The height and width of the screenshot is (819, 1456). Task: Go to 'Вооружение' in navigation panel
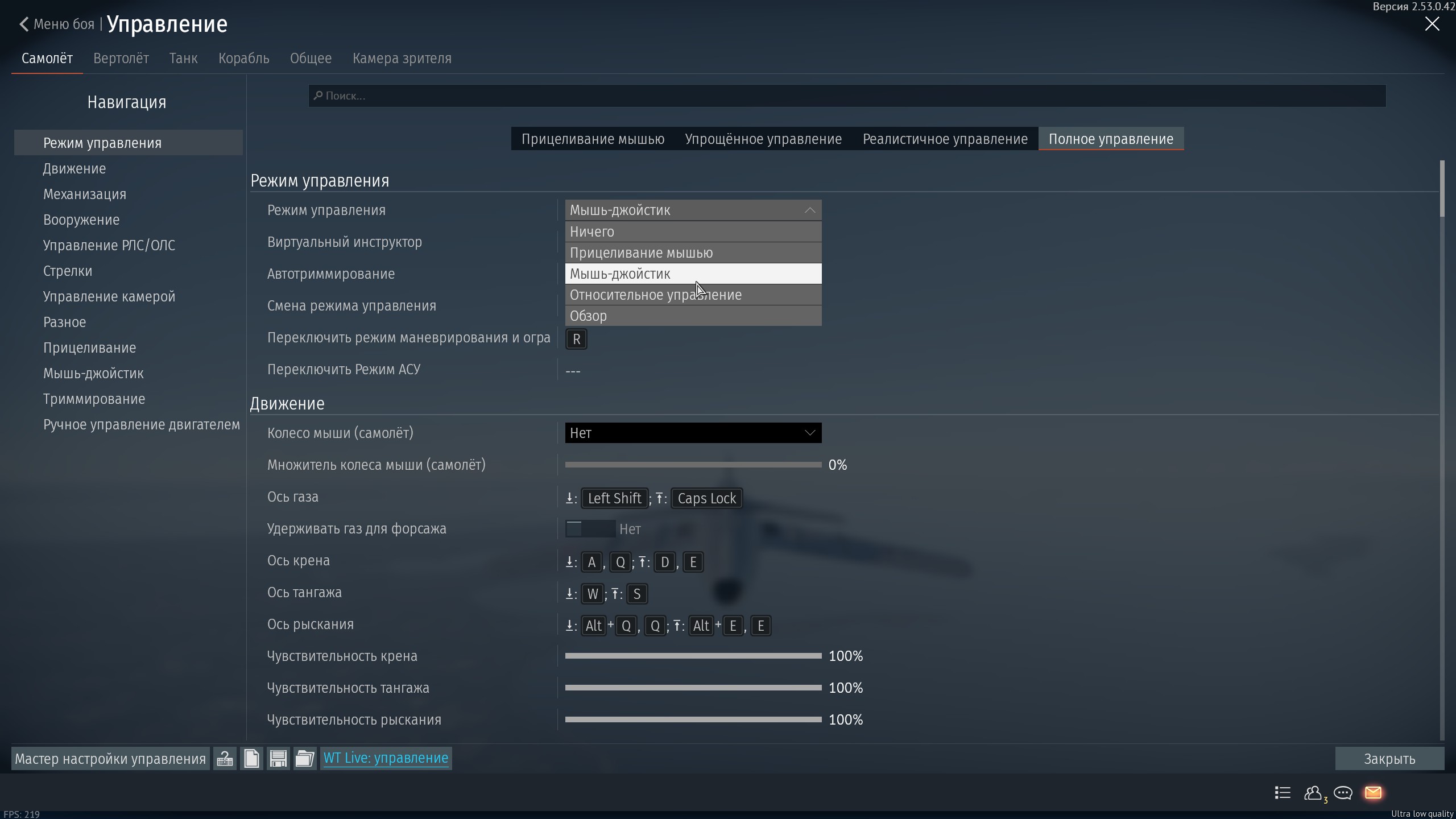pyautogui.click(x=81, y=220)
